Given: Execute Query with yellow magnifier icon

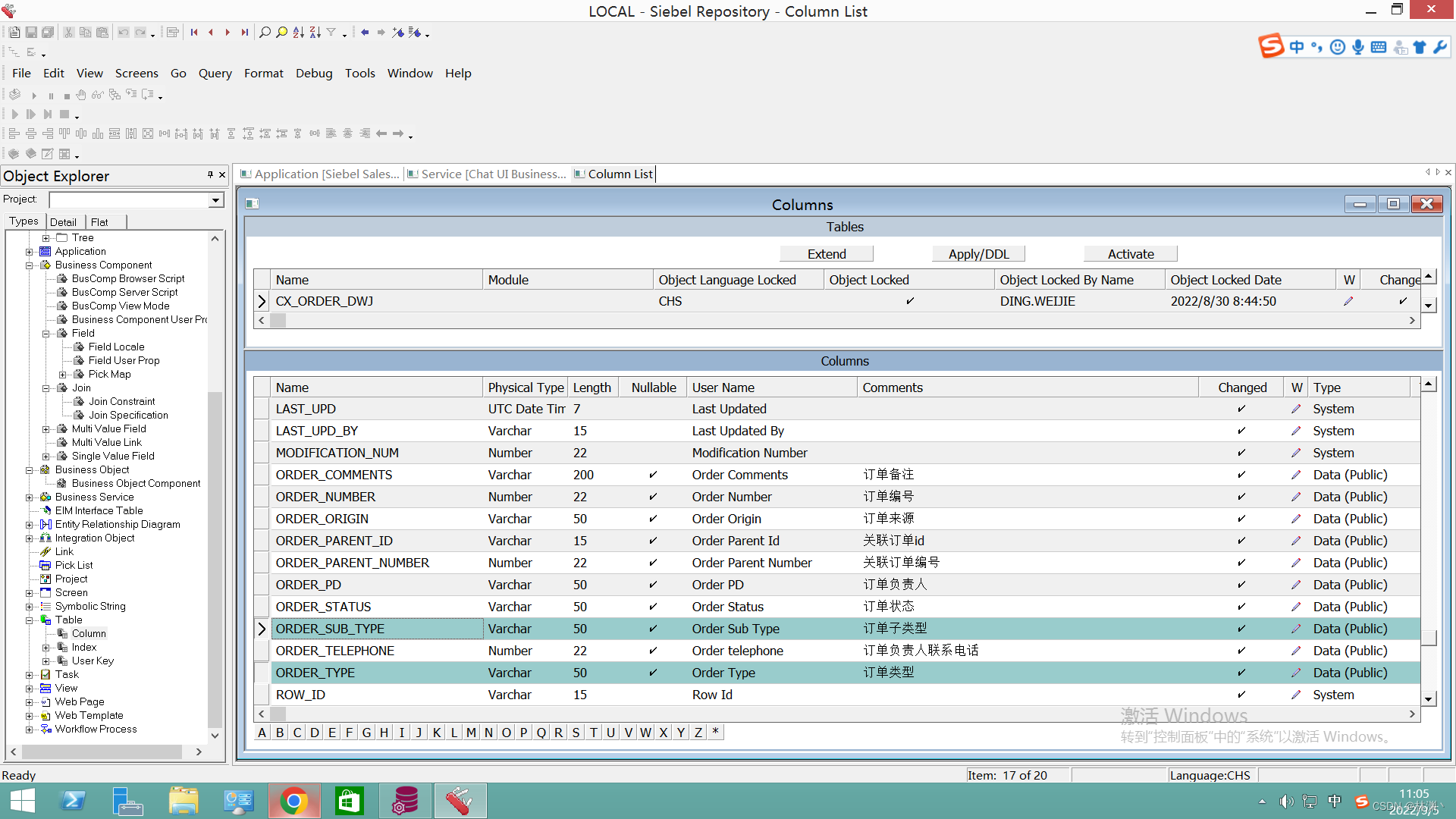Looking at the screenshot, I should 281,33.
